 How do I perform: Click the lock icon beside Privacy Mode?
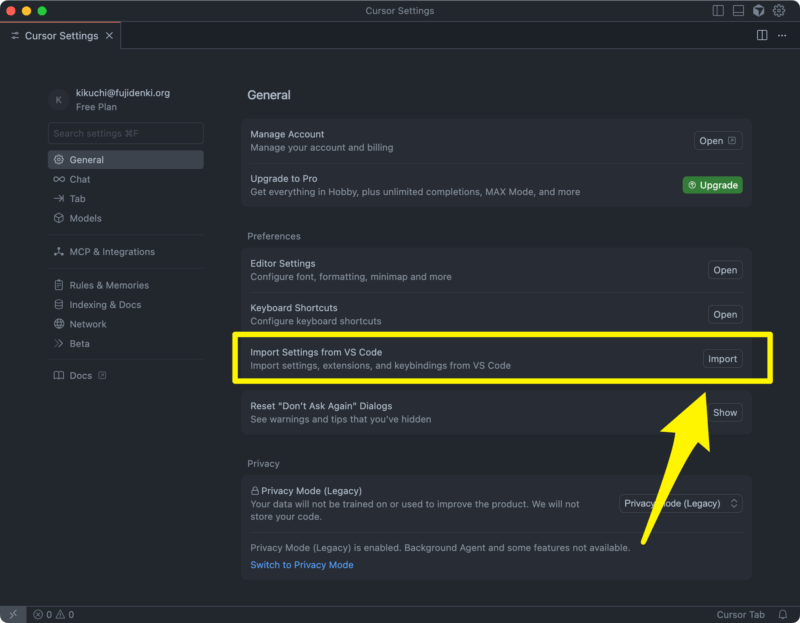click(x=255, y=491)
